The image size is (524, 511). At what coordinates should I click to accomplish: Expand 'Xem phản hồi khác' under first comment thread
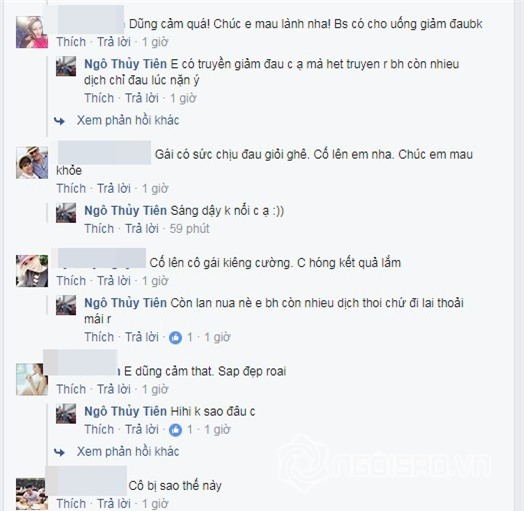pyautogui.click(x=128, y=120)
